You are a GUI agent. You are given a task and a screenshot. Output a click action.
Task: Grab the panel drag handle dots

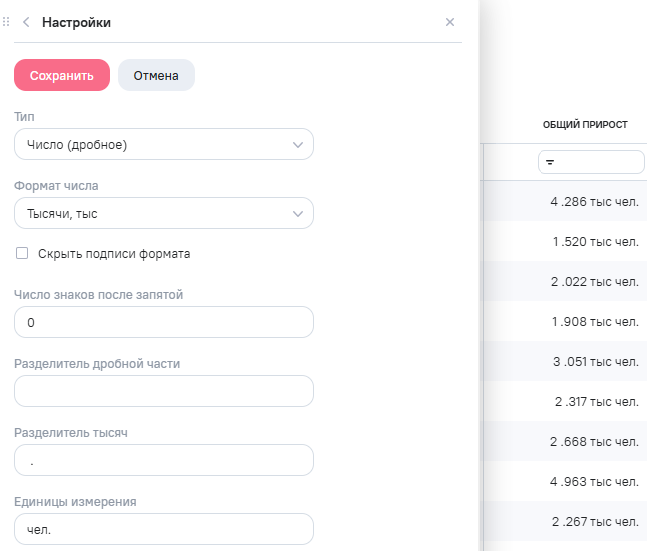pyautogui.click(x=6, y=22)
